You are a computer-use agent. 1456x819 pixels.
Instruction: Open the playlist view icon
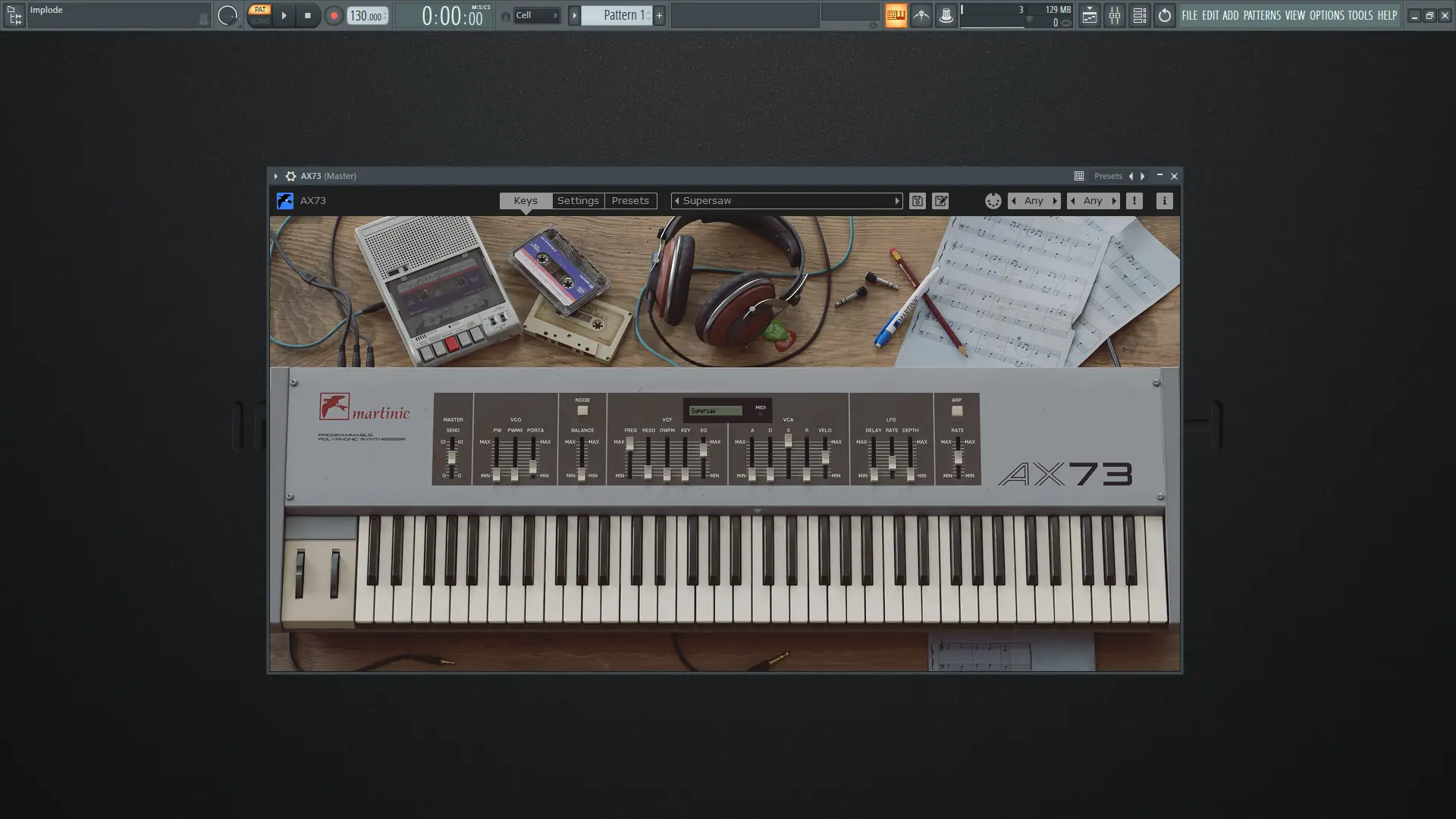(x=1089, y=15)
